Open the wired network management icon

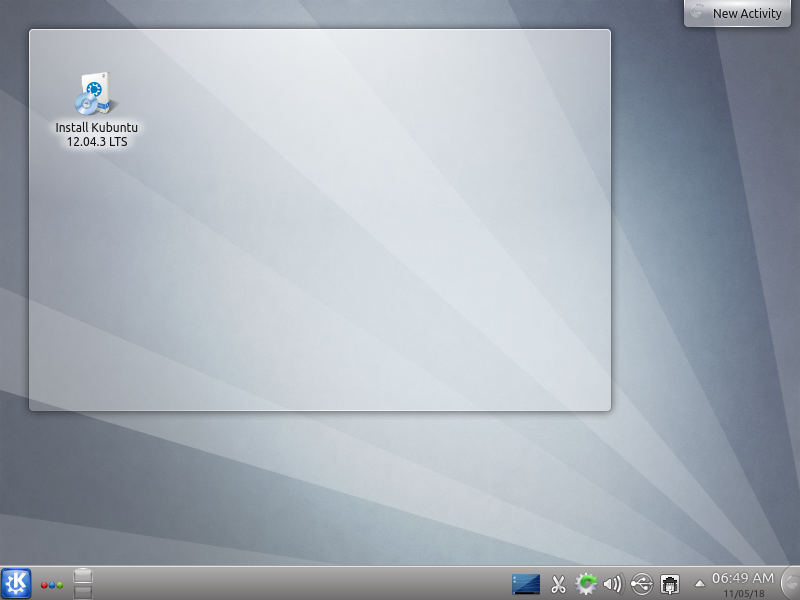point(671,584)
